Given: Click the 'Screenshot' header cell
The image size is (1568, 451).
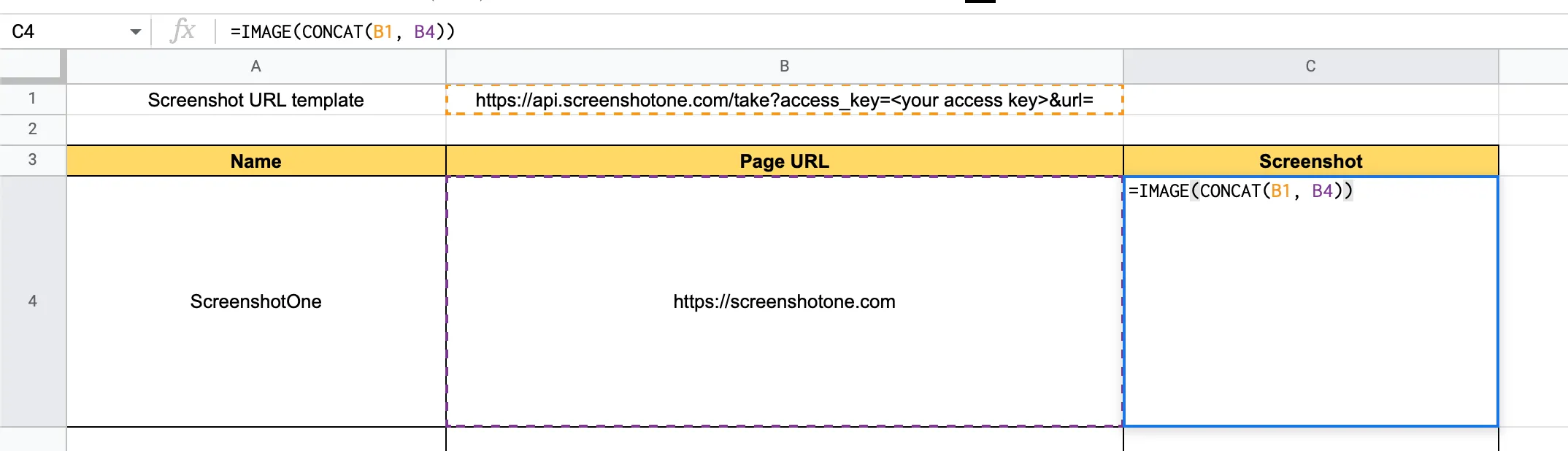Looking at the screenshot, I should tap(1310, 161).
